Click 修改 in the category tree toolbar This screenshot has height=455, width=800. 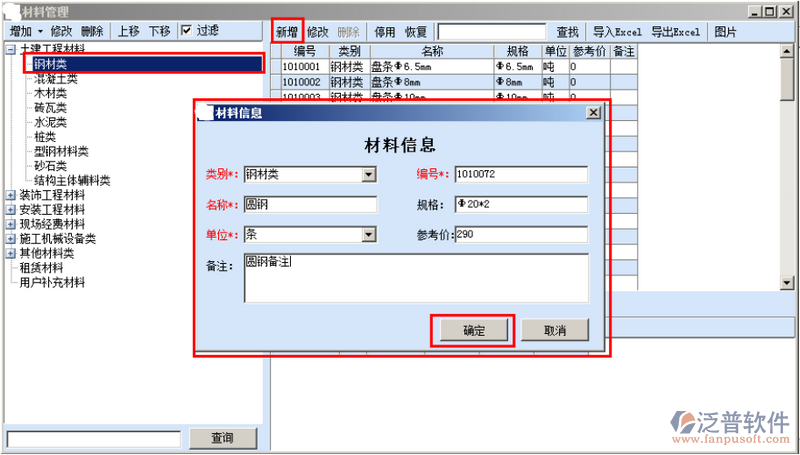pos(61,31)
